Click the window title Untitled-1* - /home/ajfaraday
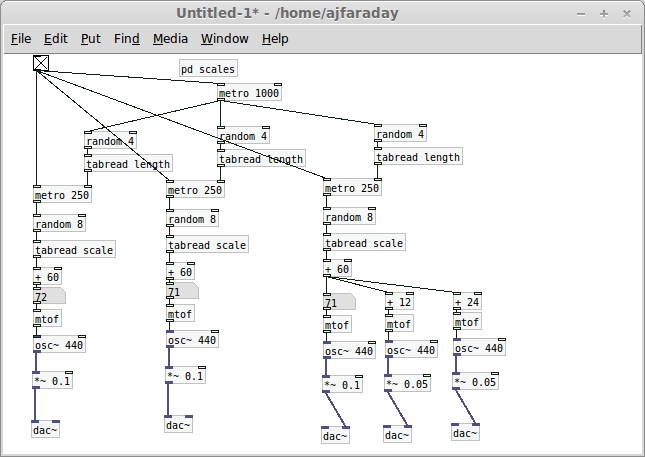 [x=287, y=13]
